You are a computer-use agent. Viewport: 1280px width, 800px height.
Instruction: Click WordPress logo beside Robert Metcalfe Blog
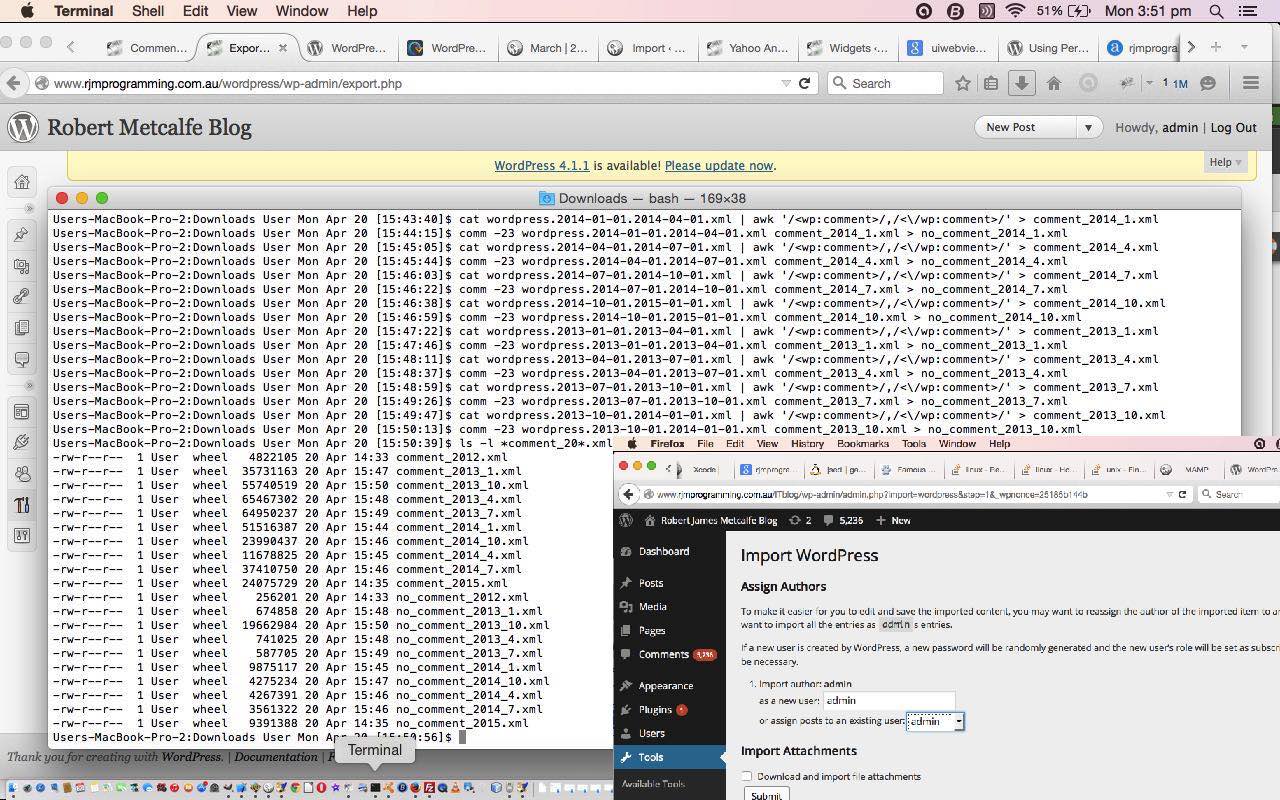23,127
